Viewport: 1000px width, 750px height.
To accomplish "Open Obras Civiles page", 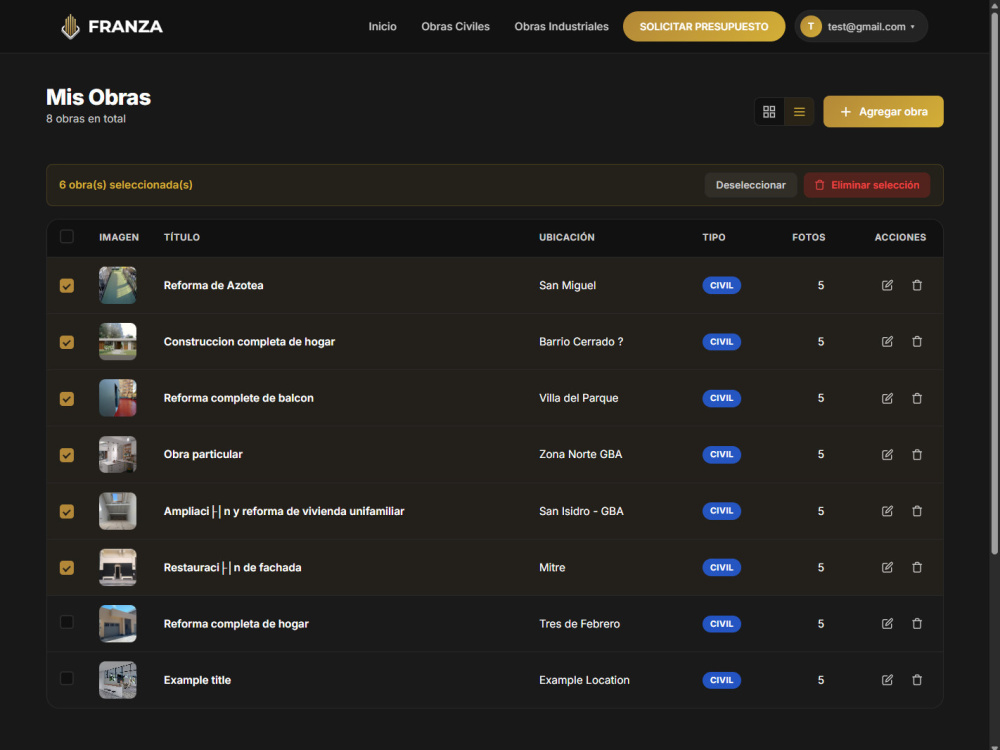I will click(x=455, y=26).
